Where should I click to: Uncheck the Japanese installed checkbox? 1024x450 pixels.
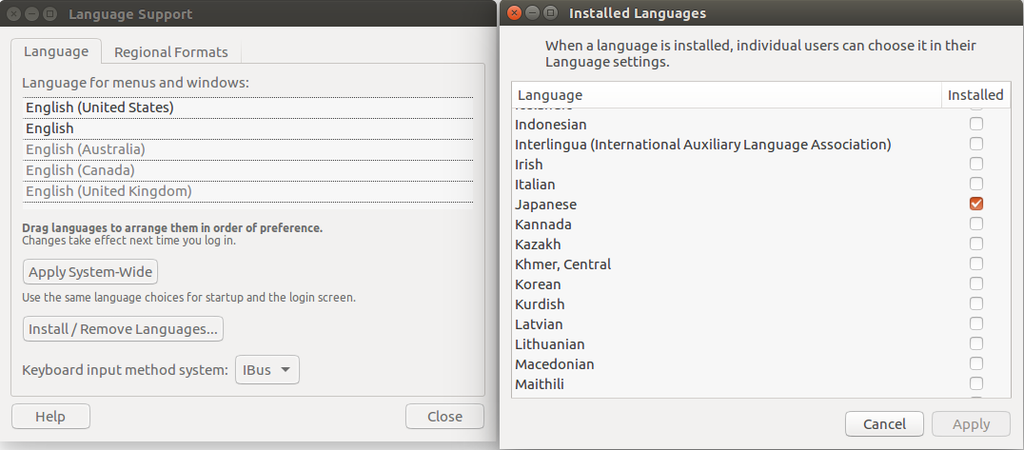point(976,204)
